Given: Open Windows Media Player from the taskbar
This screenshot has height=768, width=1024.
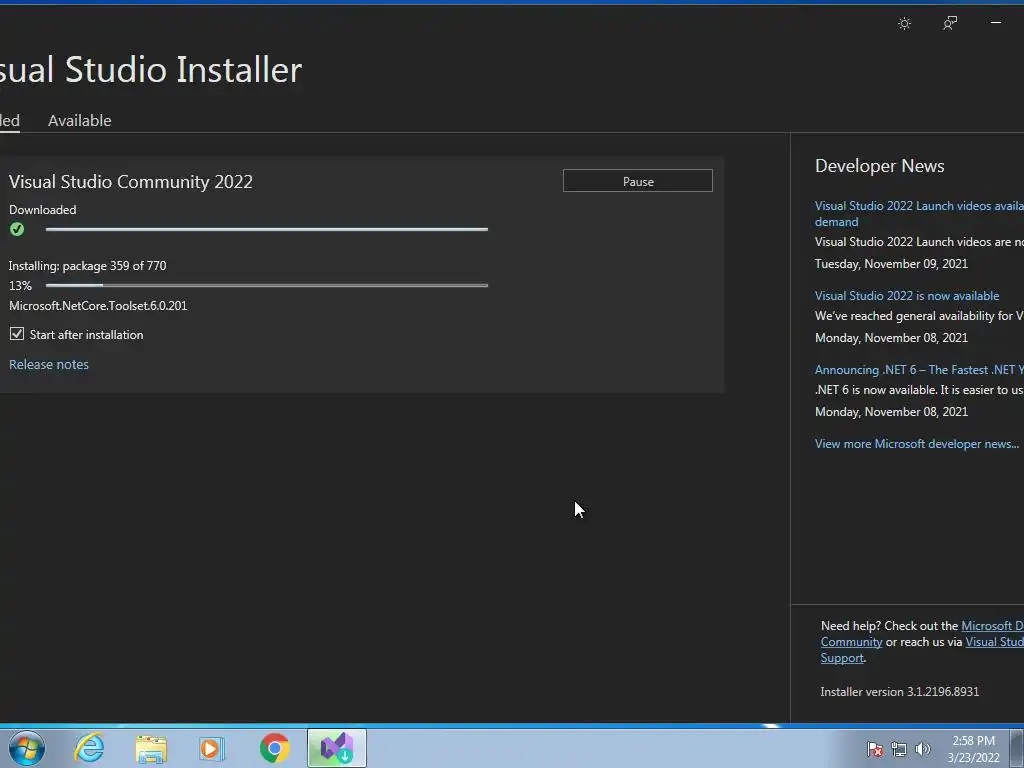Looking at the screenshot, I should pyautogui.click(x=212, y=748).
